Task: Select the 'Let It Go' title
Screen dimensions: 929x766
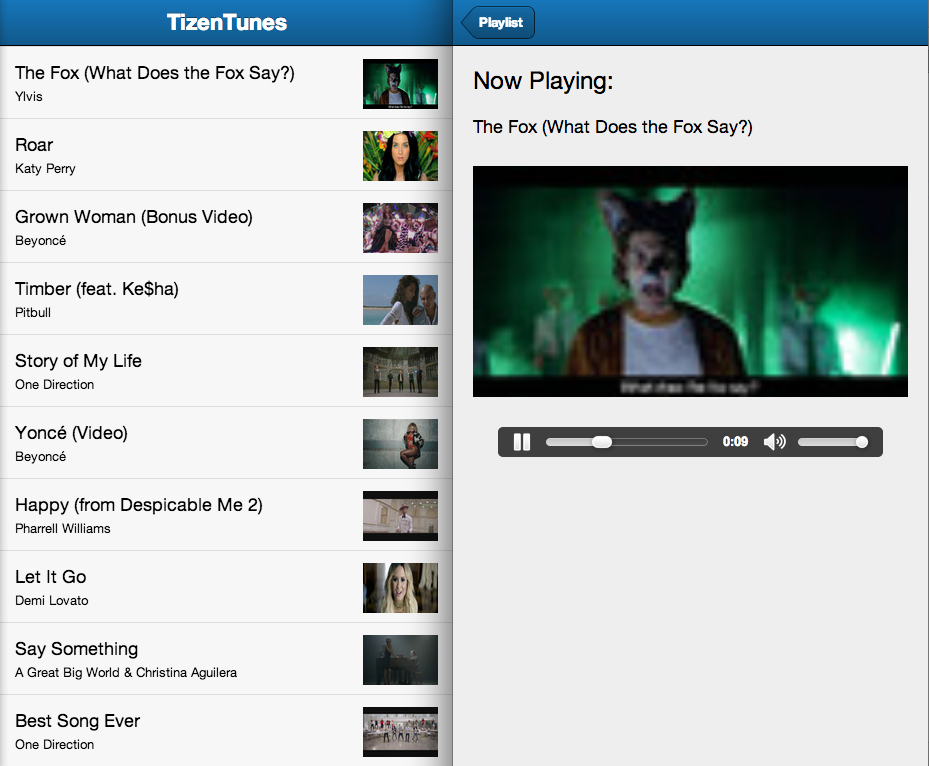Action: pyautogui.click(x=50, y=577)
